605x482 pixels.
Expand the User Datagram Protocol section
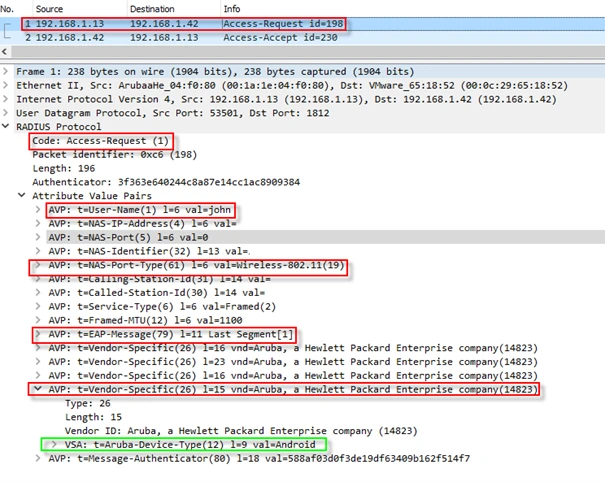(8, 114)
